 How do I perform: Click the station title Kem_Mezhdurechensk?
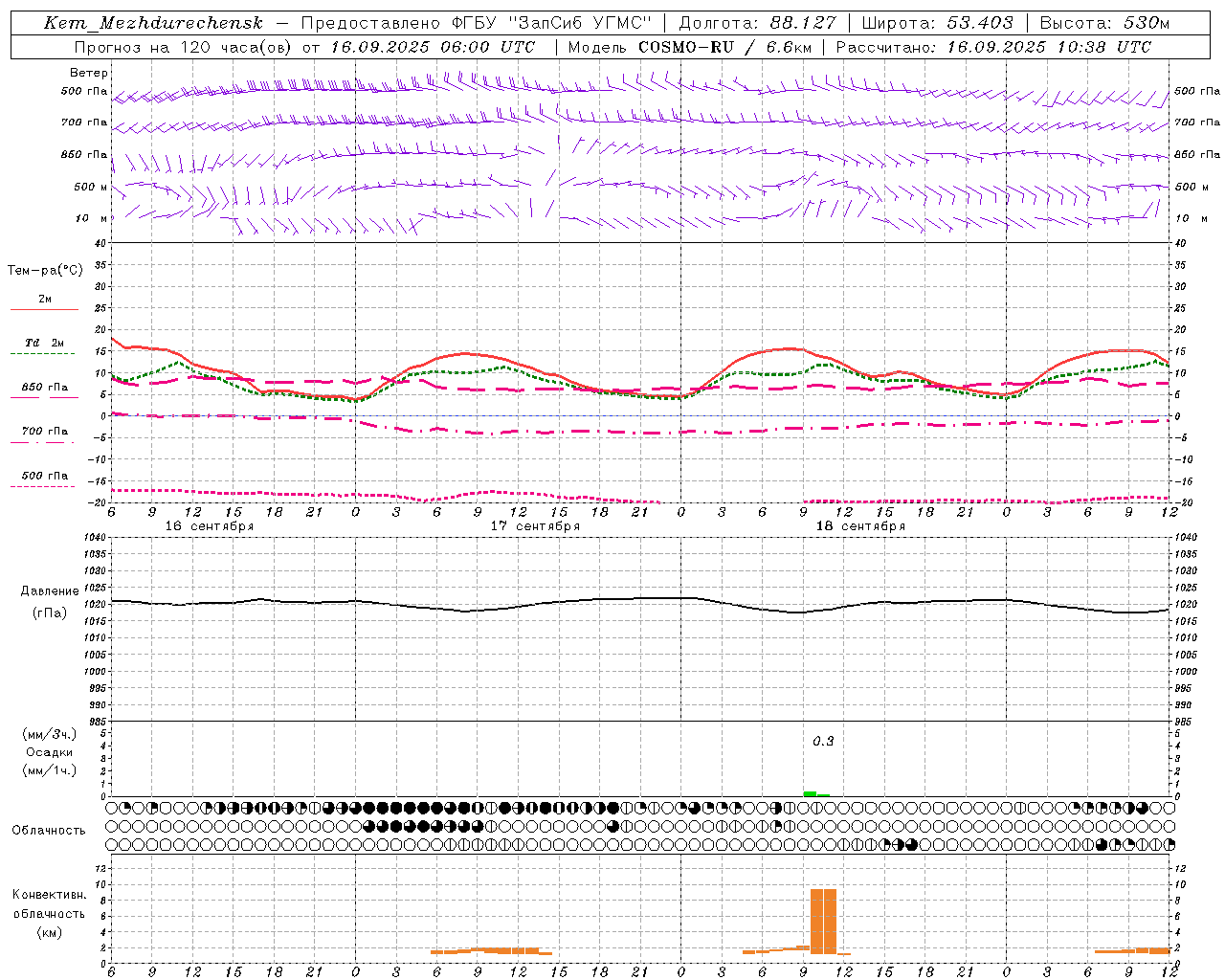[153, 23]
